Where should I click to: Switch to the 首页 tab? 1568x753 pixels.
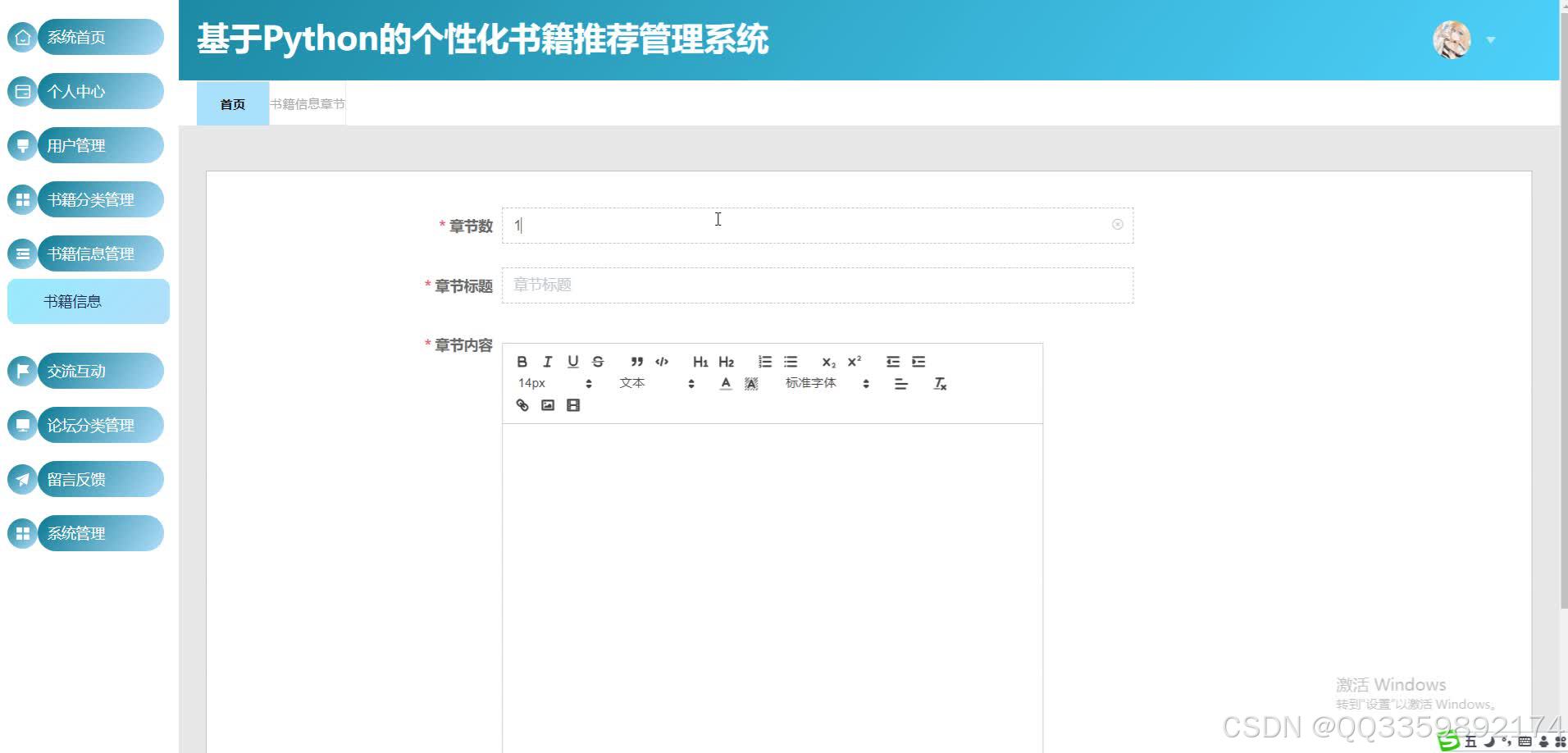tap(233, 103)
